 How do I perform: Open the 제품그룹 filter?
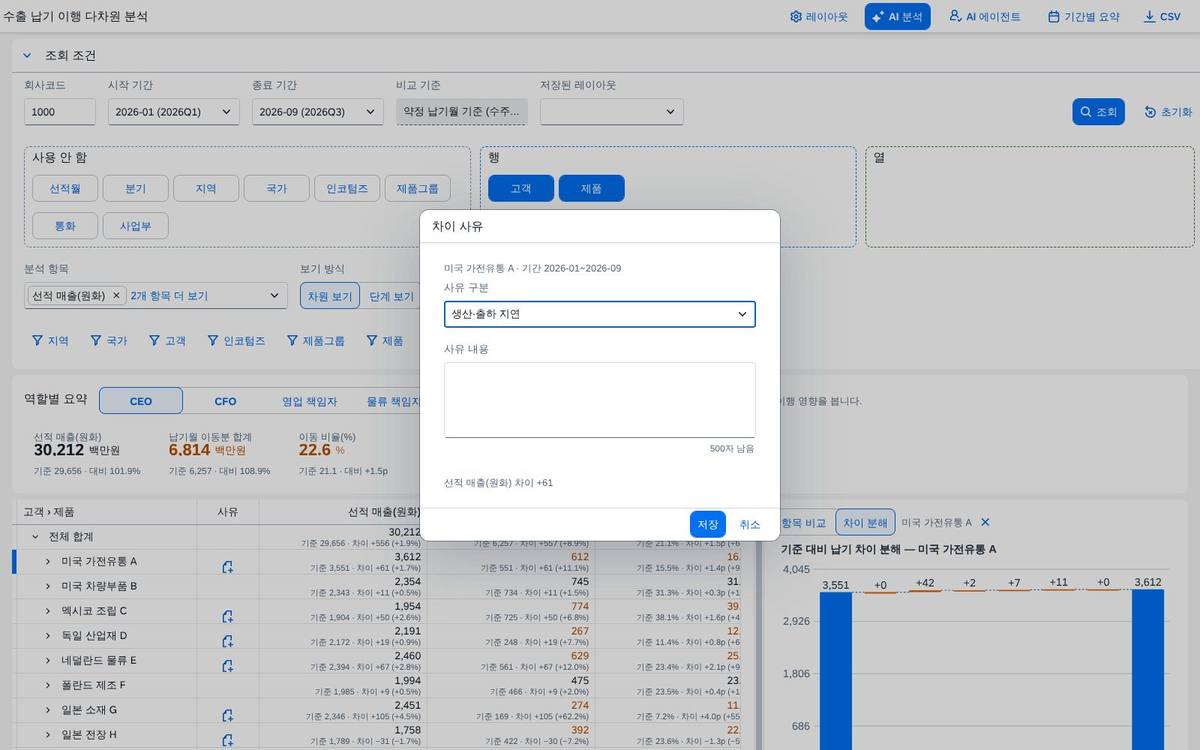(x=315, y=341)
